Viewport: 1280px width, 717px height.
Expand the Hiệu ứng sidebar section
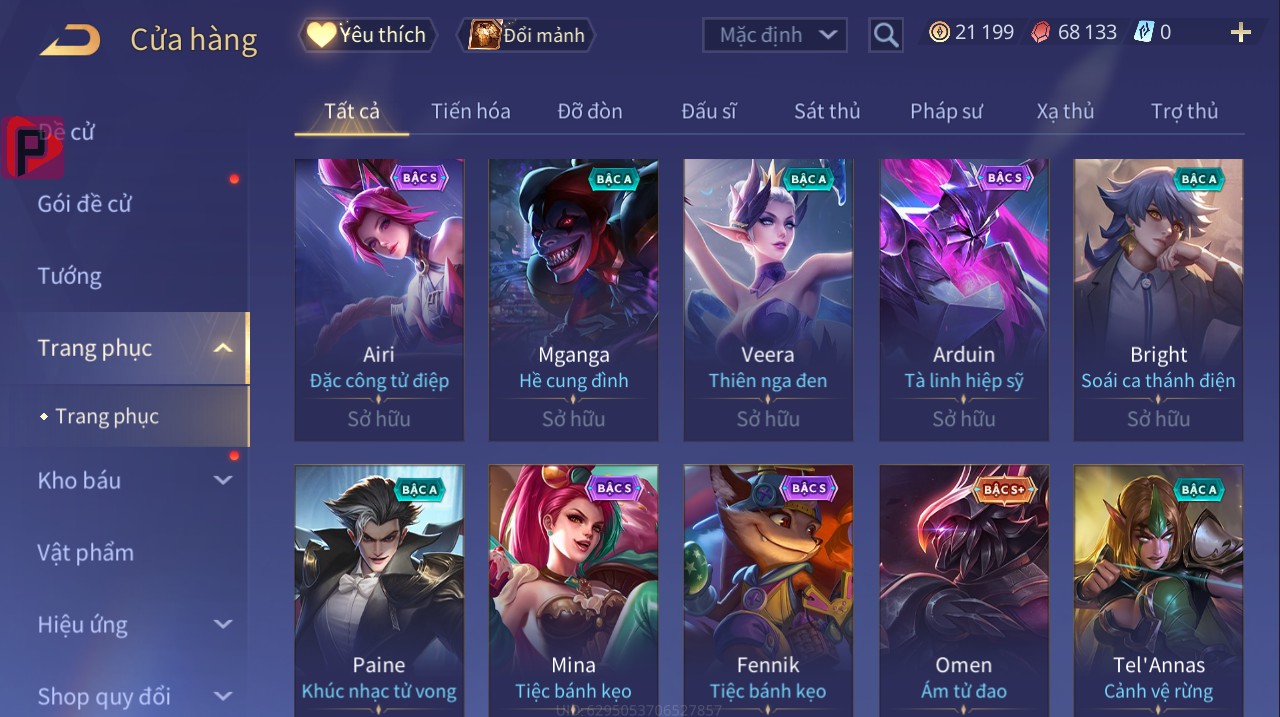point(223,625)
